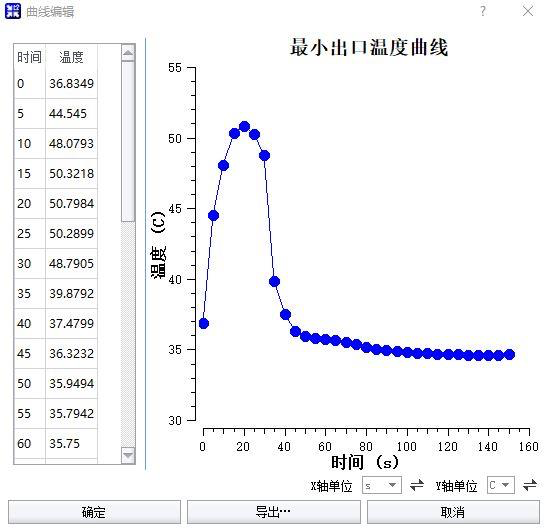The image size is (549, 531).
Task: Click the app logo icon in title bar
Action: coord(13,11)
